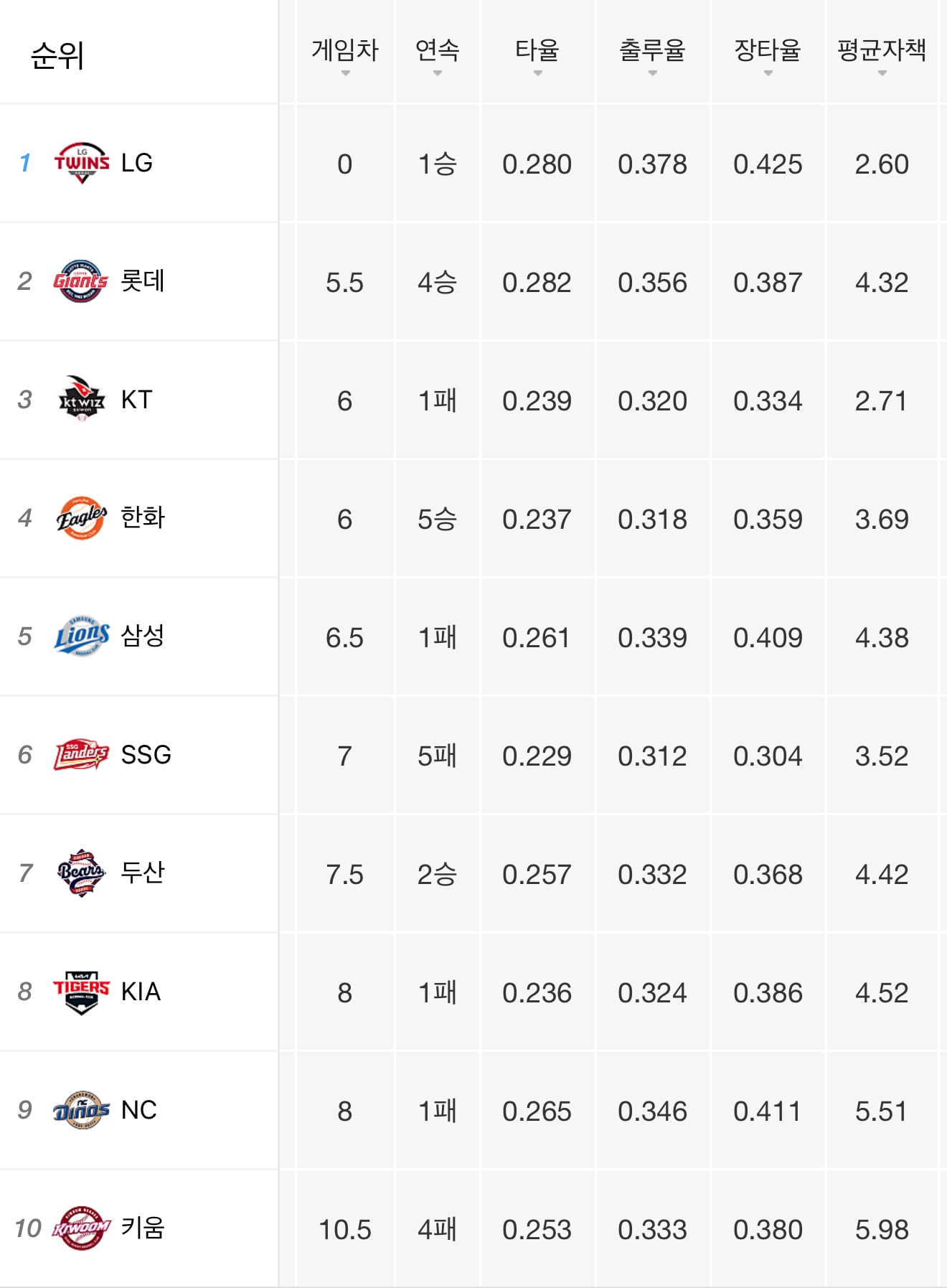The image size is (947, 1288).
Task: Select LG's 2.60 평균자책 cell
Action: tap(882, 164)
